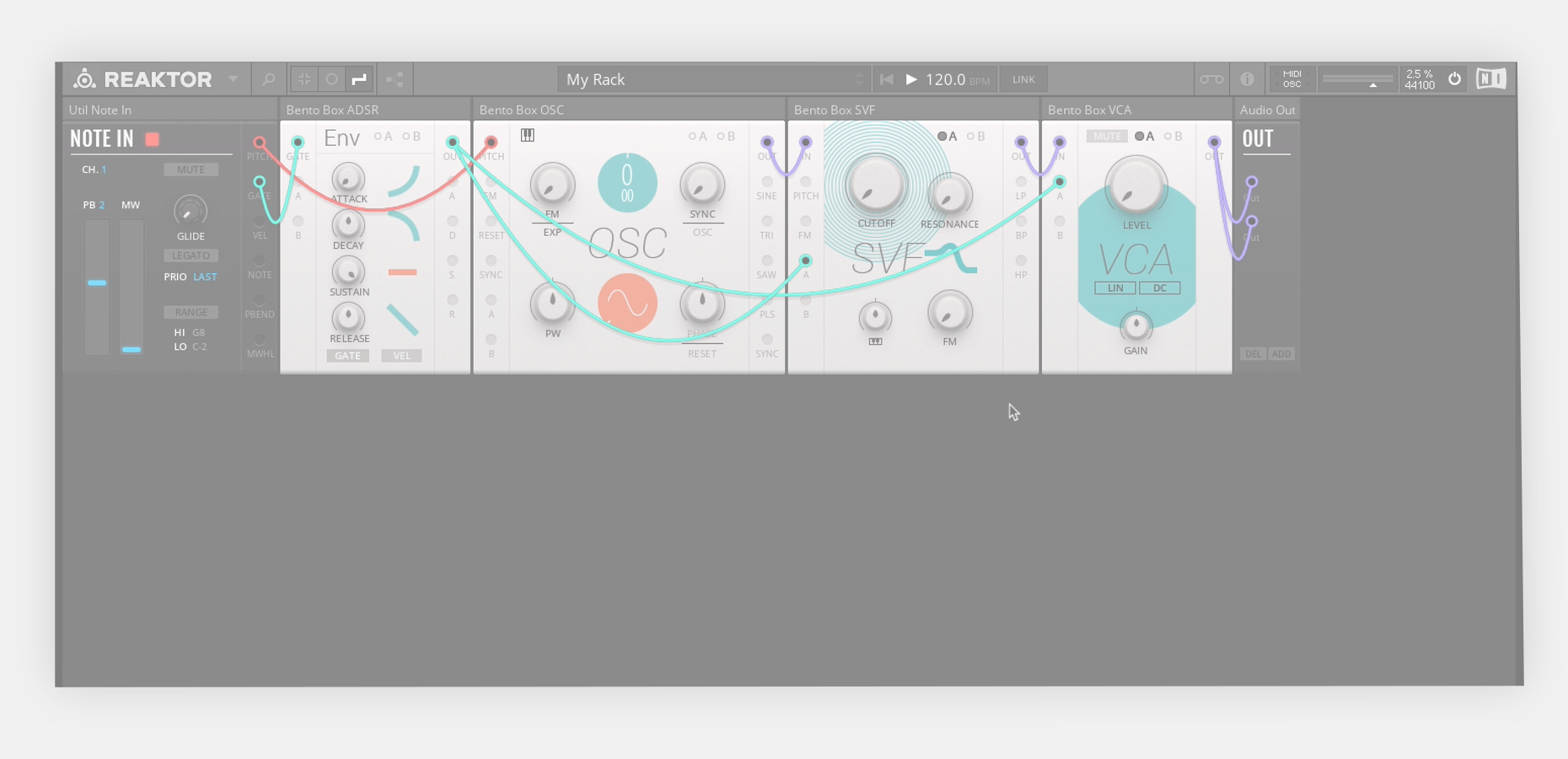This screenshot has width=1568, height=759.
Task: Select the Bento Box ADSR block header
Action: (x=375, y=110)
